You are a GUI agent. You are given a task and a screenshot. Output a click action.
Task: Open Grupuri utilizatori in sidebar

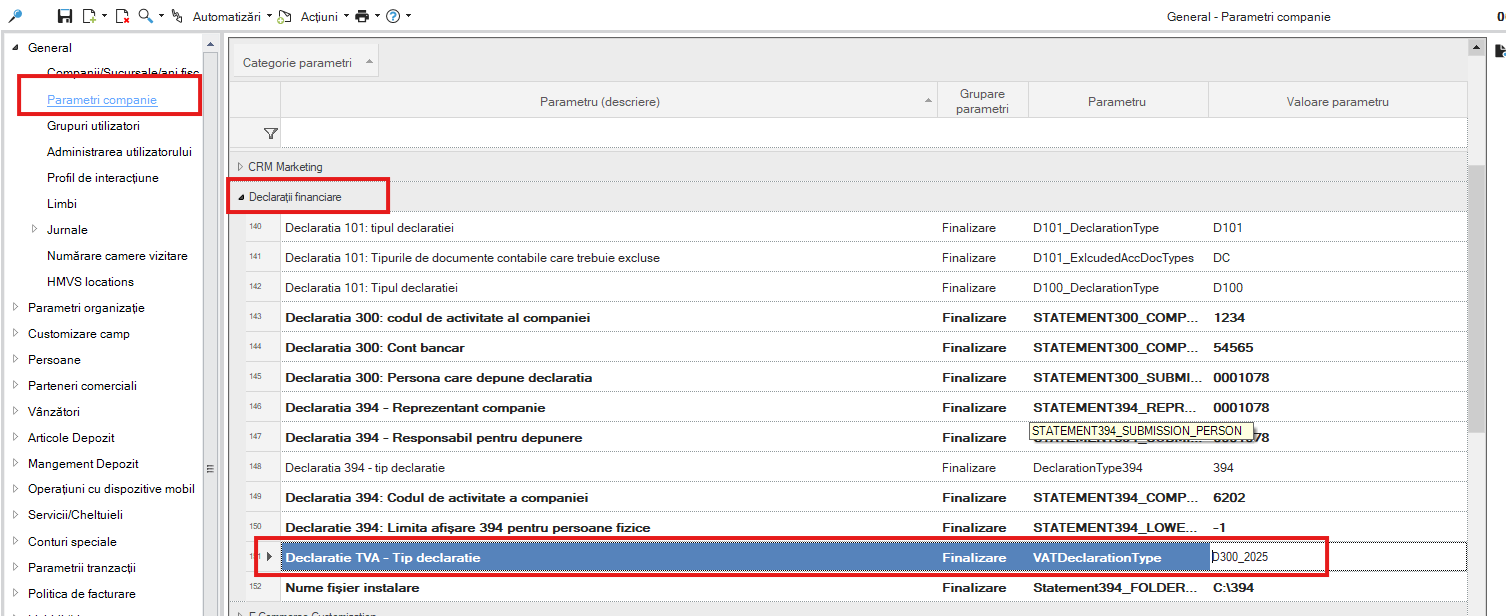tap(93, 126)
